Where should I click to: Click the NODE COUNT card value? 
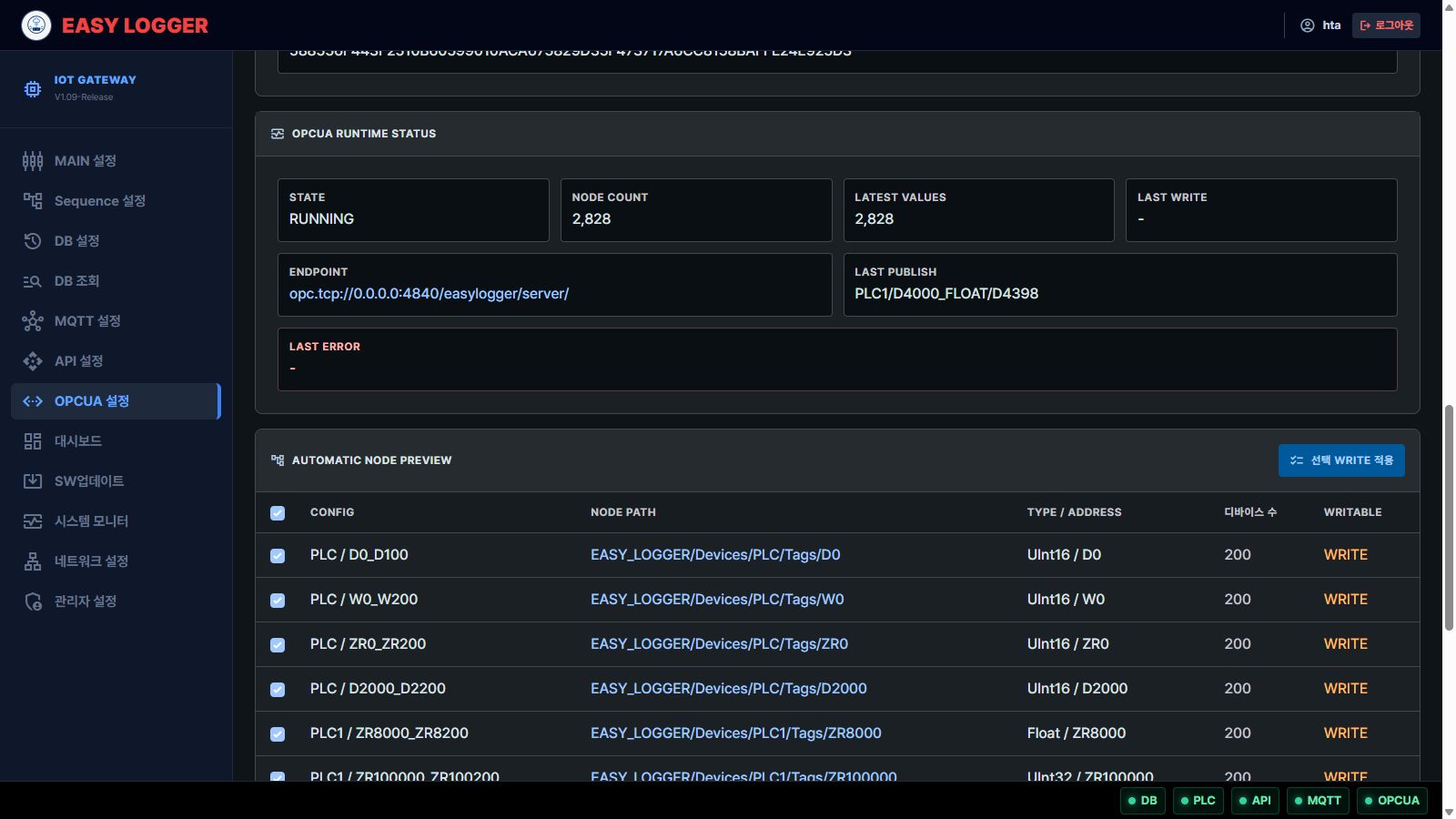pos(591,219)
